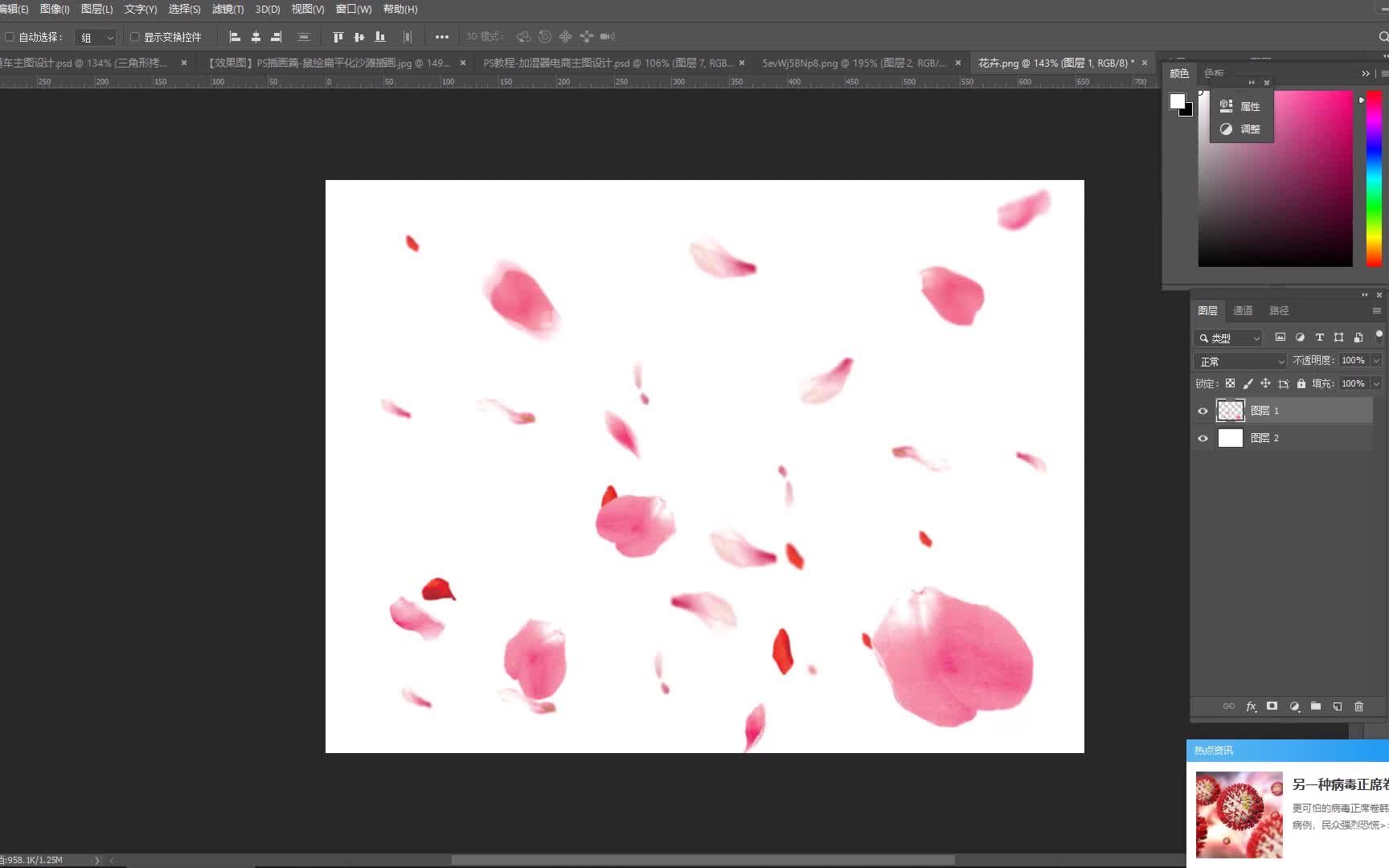Click the horizontal canvas scrollbar
The width and height of the screenshot is (1389, 868).
[x=703, y=860]
